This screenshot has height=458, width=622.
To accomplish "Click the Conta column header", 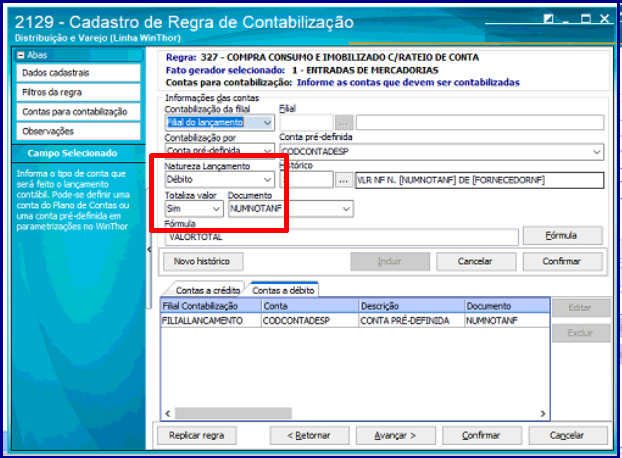I will tap(310, 306).
